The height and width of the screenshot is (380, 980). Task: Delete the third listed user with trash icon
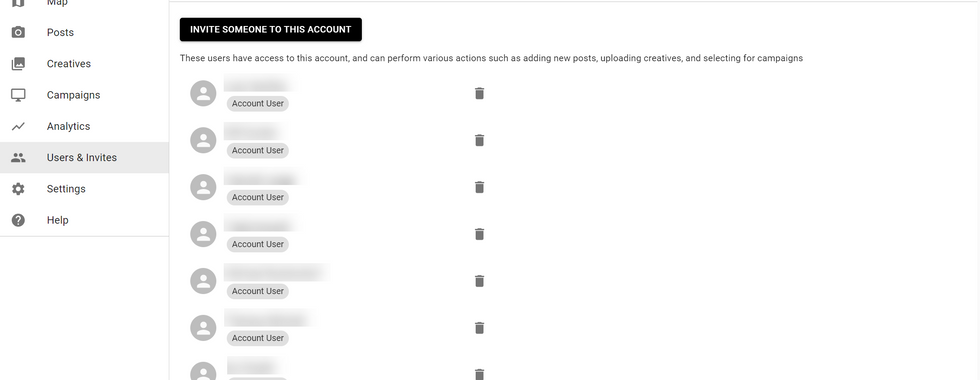pos(479,188)
